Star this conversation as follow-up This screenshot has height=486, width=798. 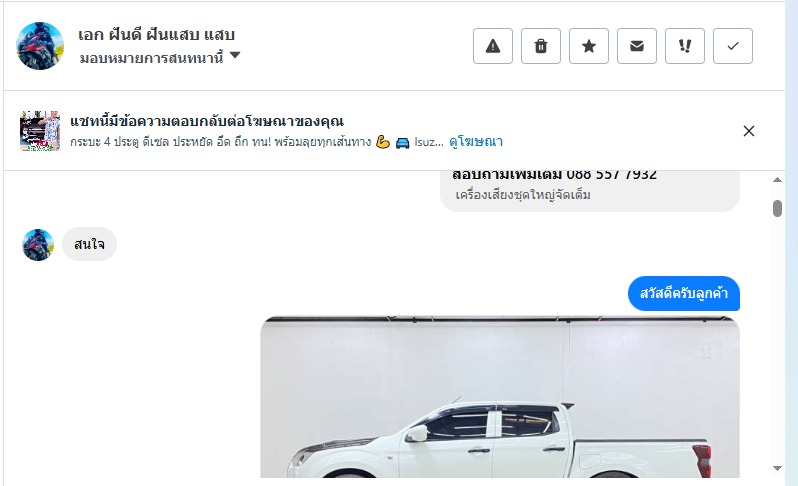[589, 46]
